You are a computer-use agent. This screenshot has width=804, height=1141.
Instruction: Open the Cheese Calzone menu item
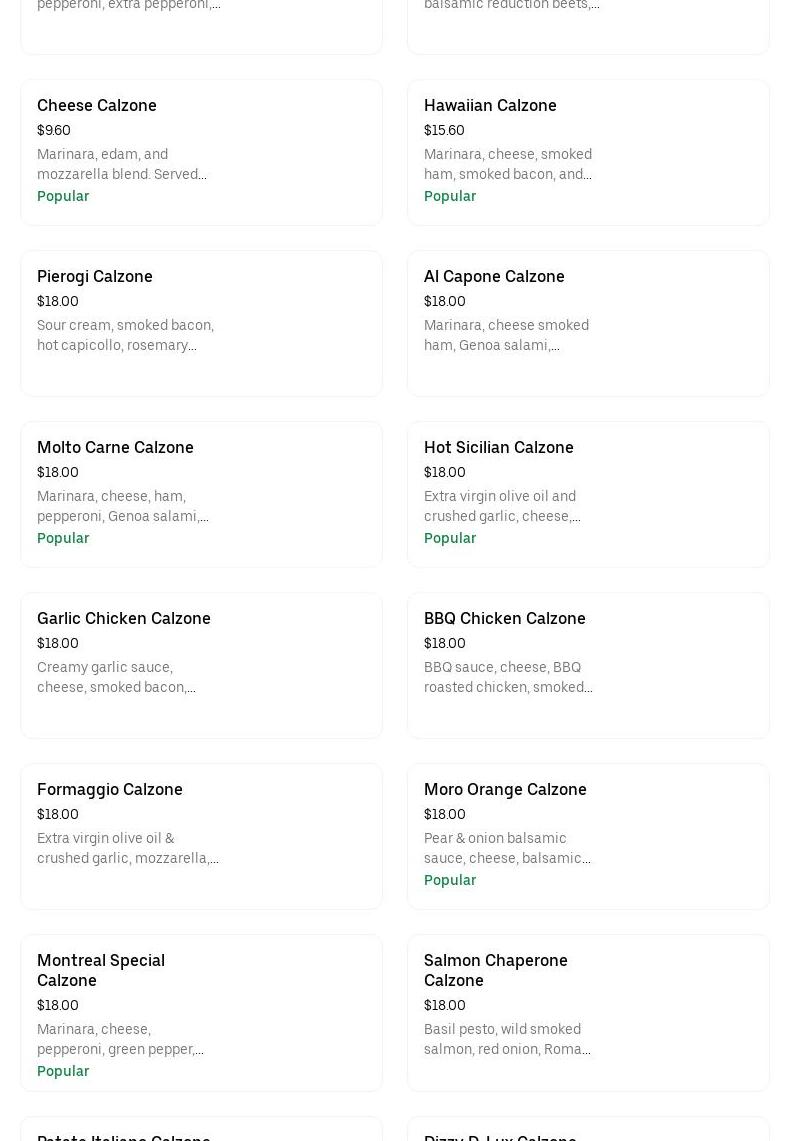97,105
